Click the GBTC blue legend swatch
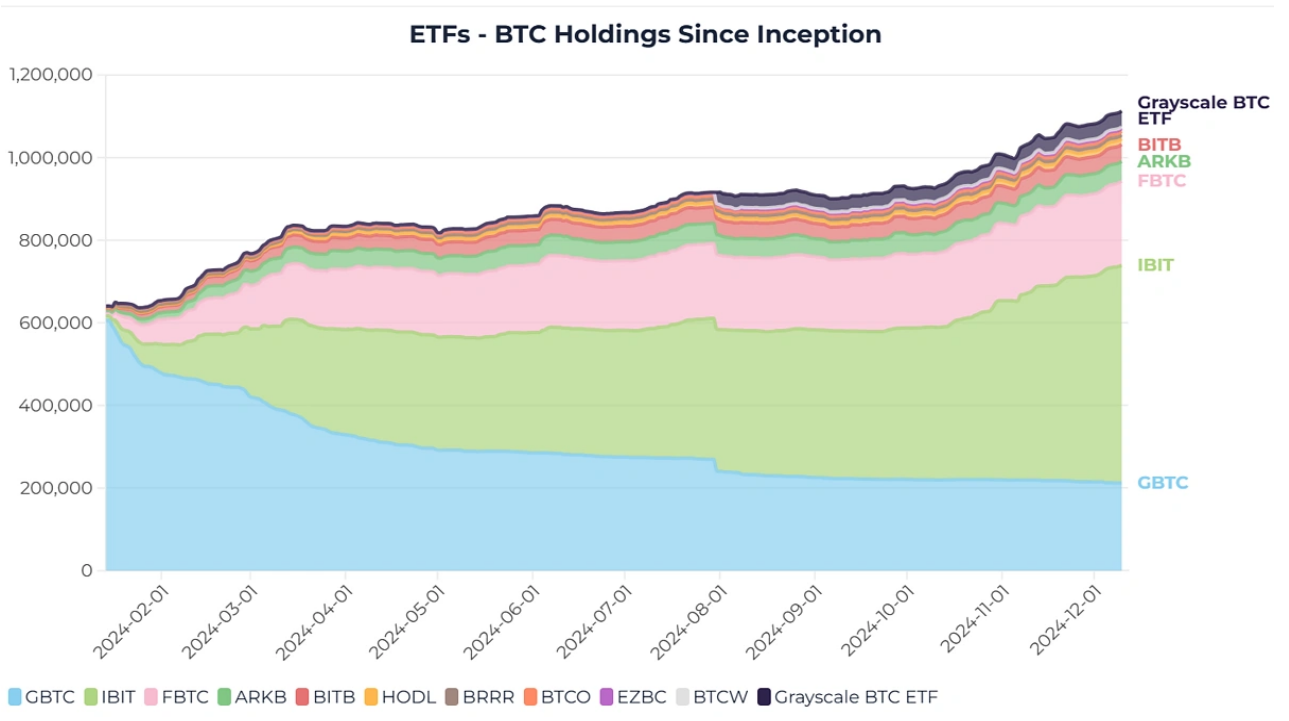Screen dimensions: 1289x721 [x=15, y=697]
